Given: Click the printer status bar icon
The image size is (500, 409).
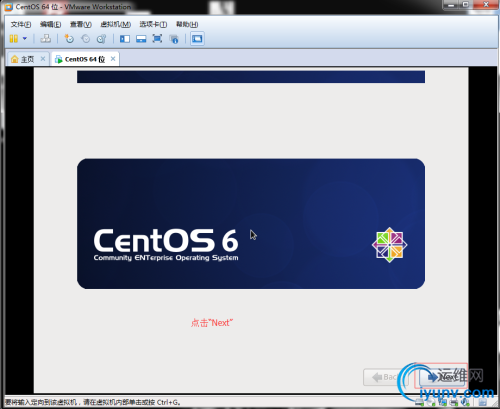Looking at the screenshot, I should pos(454,402).
